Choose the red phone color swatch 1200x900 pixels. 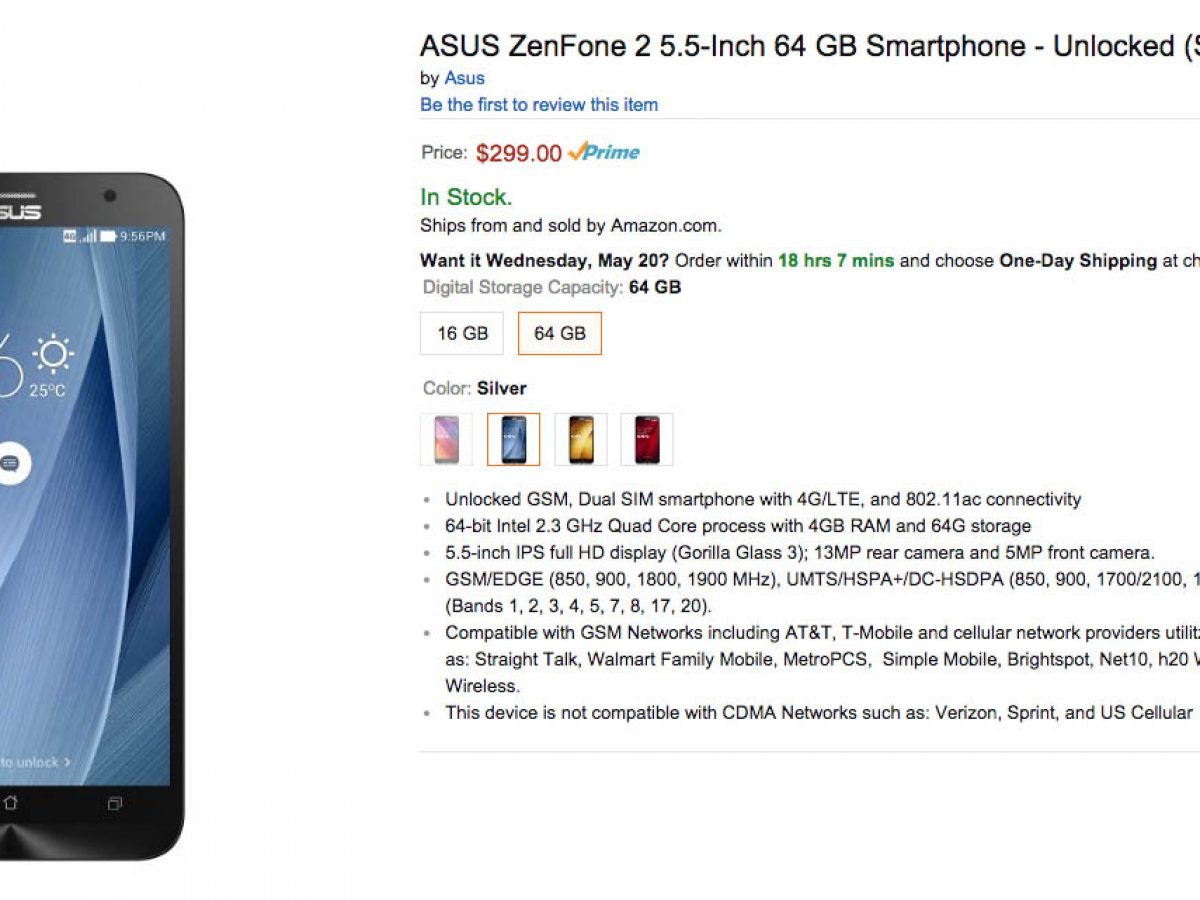click(x=646, y=439)
